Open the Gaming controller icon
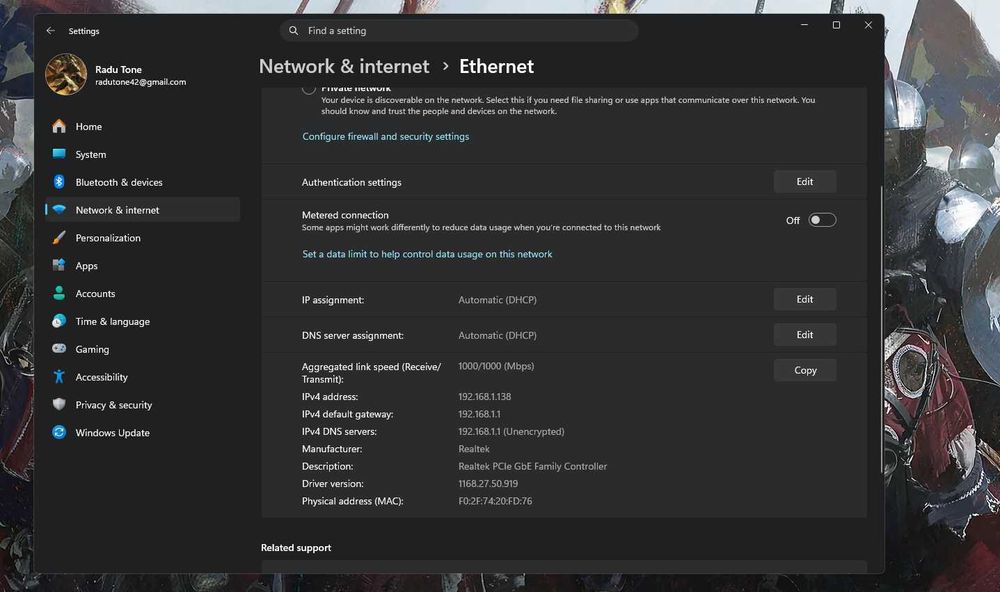 [x=59, y=349]
